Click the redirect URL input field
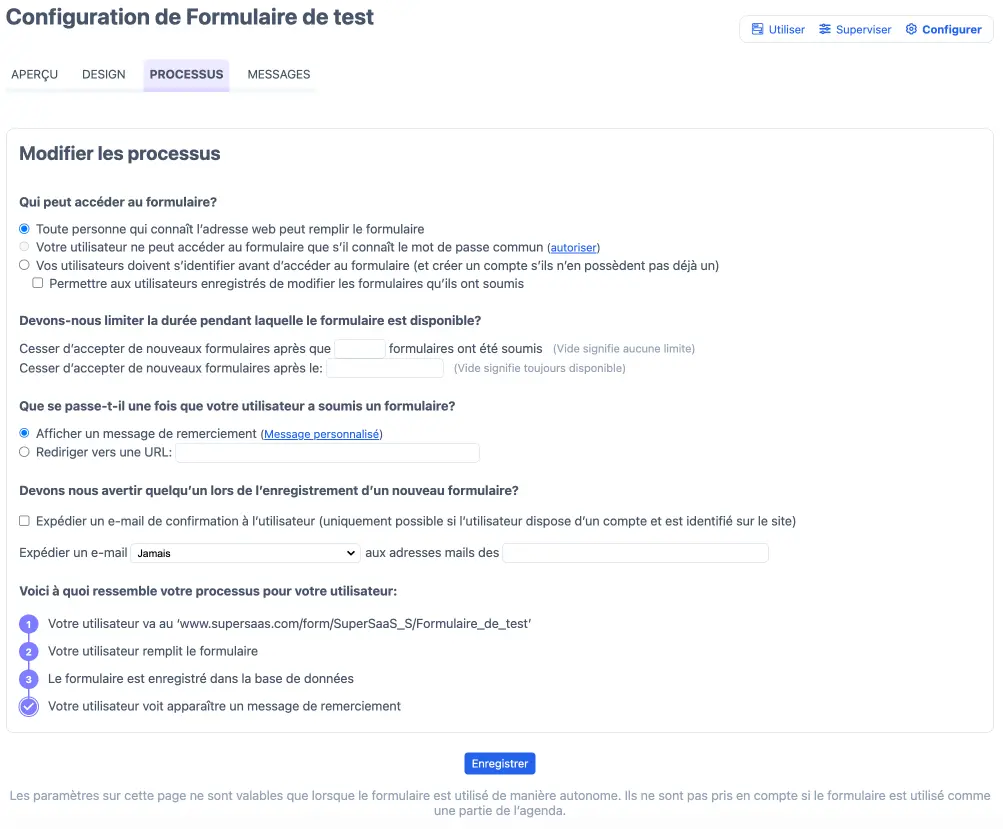 point(328,453)
